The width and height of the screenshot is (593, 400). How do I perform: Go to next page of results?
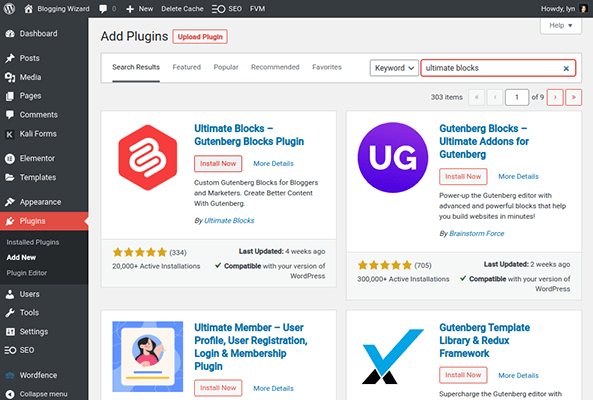pos(555,98)
